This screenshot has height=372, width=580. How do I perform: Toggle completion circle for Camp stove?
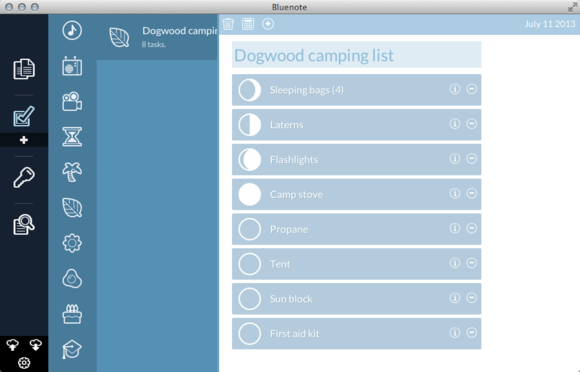point(250,194)
